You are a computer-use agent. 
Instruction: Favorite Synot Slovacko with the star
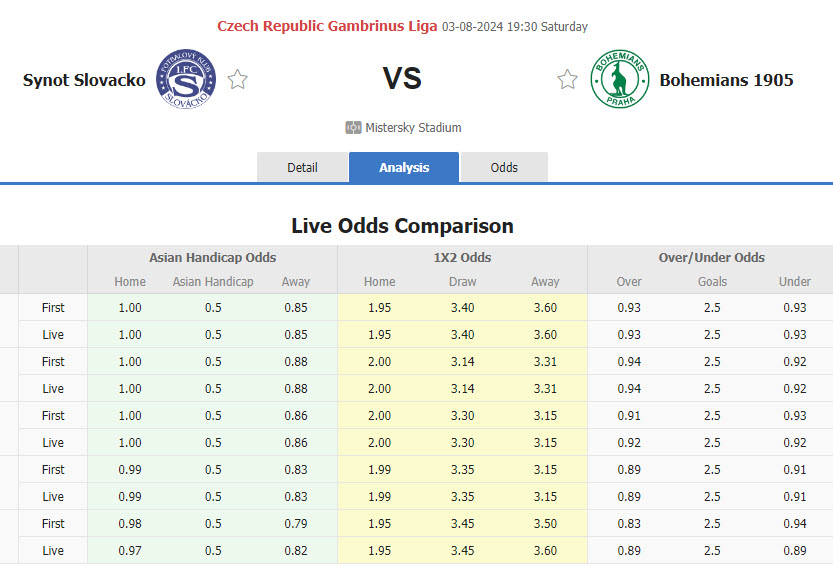[237, 79]
